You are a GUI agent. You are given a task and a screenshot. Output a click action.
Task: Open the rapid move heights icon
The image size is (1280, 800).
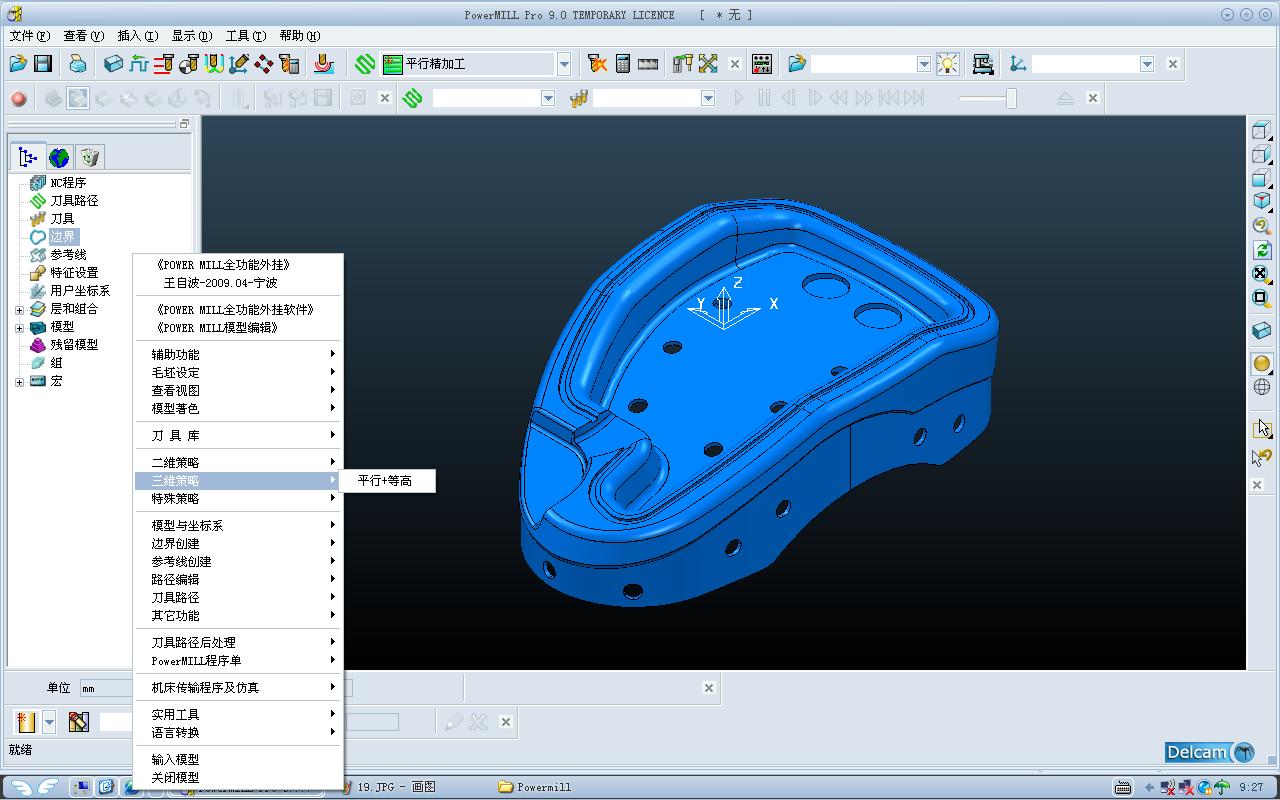click(x=139, y=64)
